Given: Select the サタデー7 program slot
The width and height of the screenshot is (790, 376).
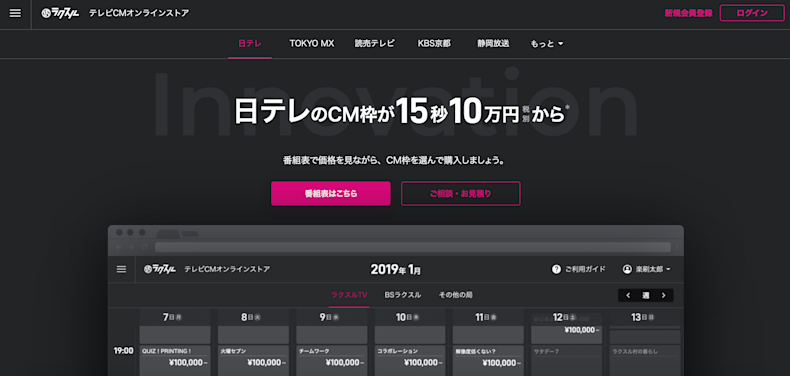Looking at the screenshot, I should coord(566,360).
